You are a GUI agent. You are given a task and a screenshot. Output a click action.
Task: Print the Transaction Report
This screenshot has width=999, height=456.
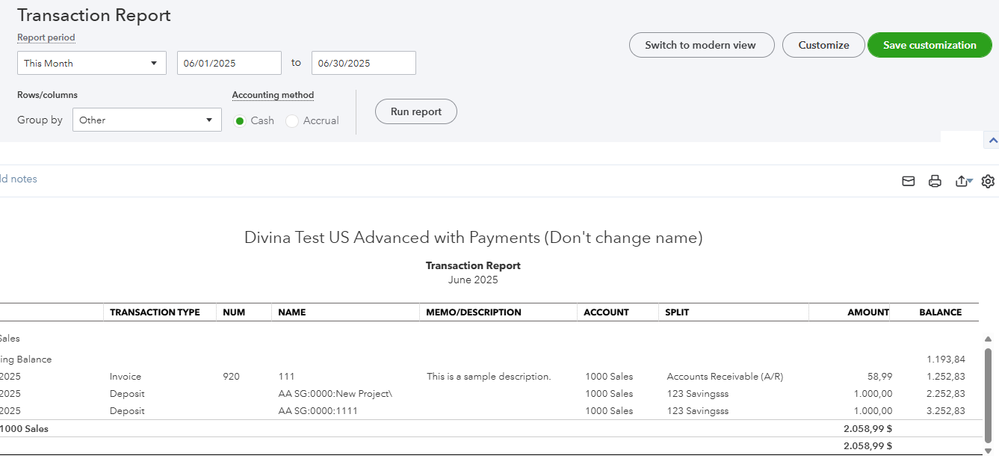[x=935, y=181]
